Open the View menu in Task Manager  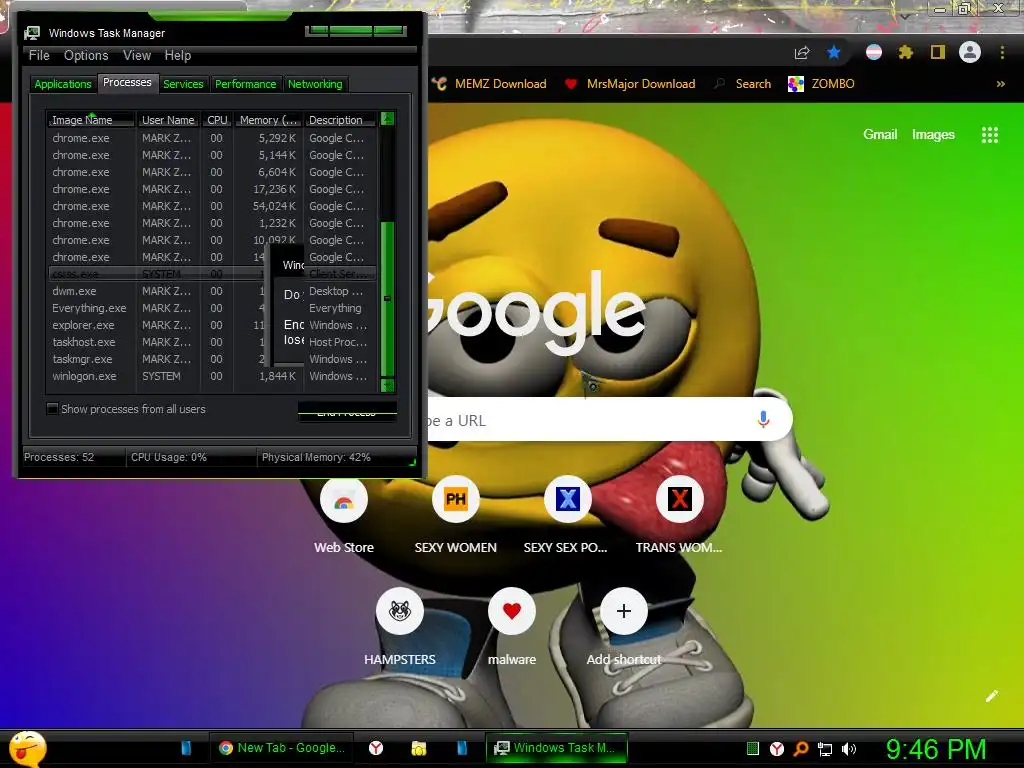pyautogui.click(x=137, y=56)
